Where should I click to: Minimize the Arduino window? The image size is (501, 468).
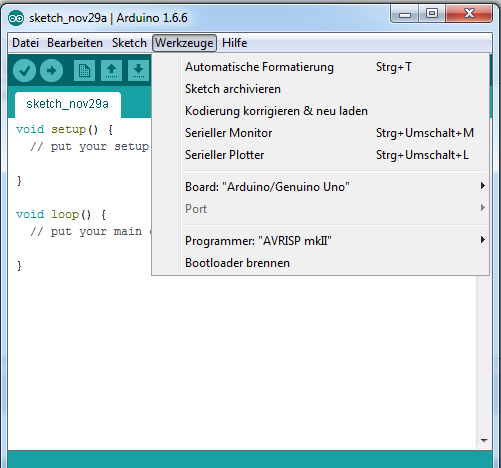(405, 14)
